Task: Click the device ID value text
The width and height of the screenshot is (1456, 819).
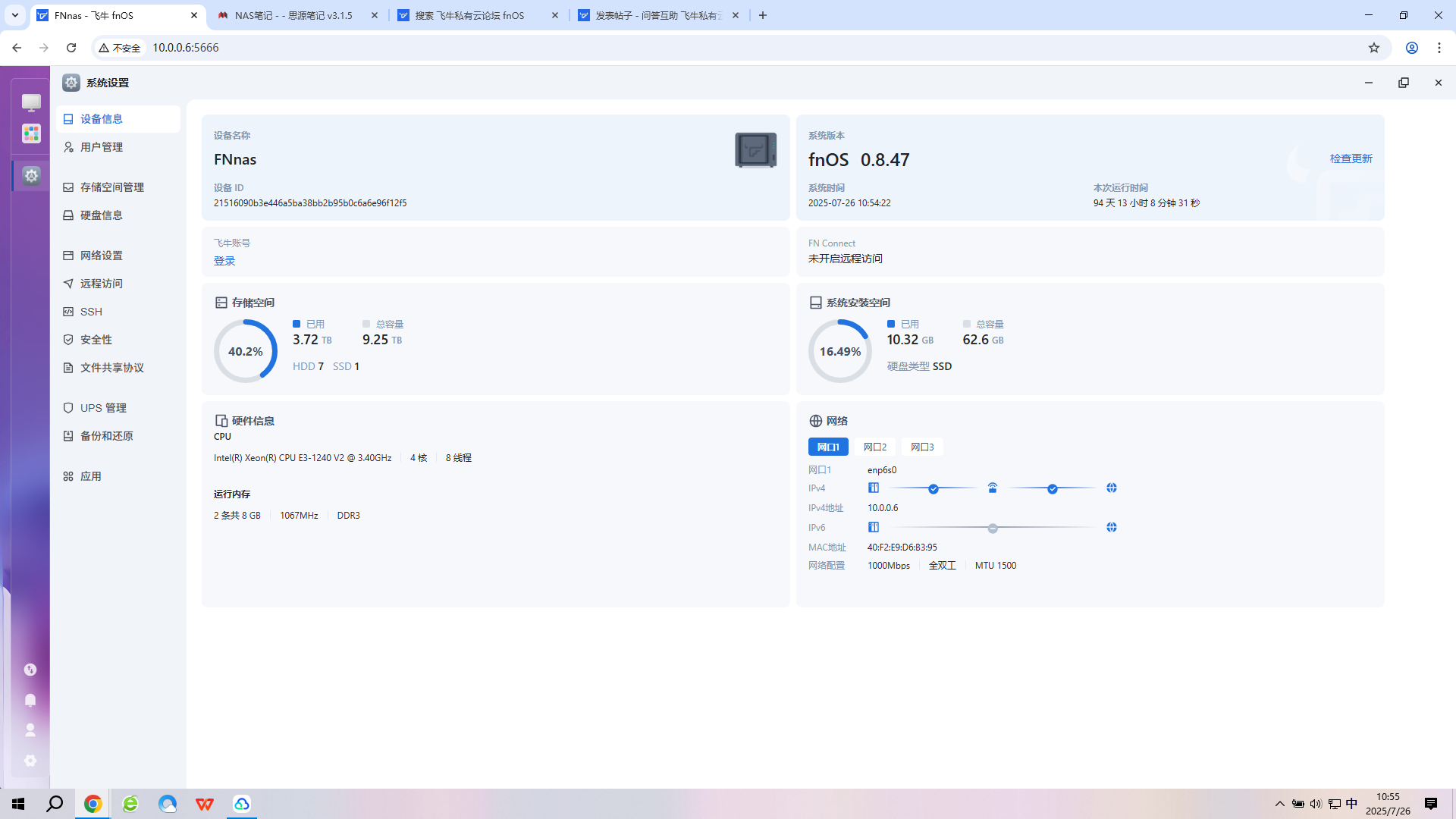Action: (310, 203)
